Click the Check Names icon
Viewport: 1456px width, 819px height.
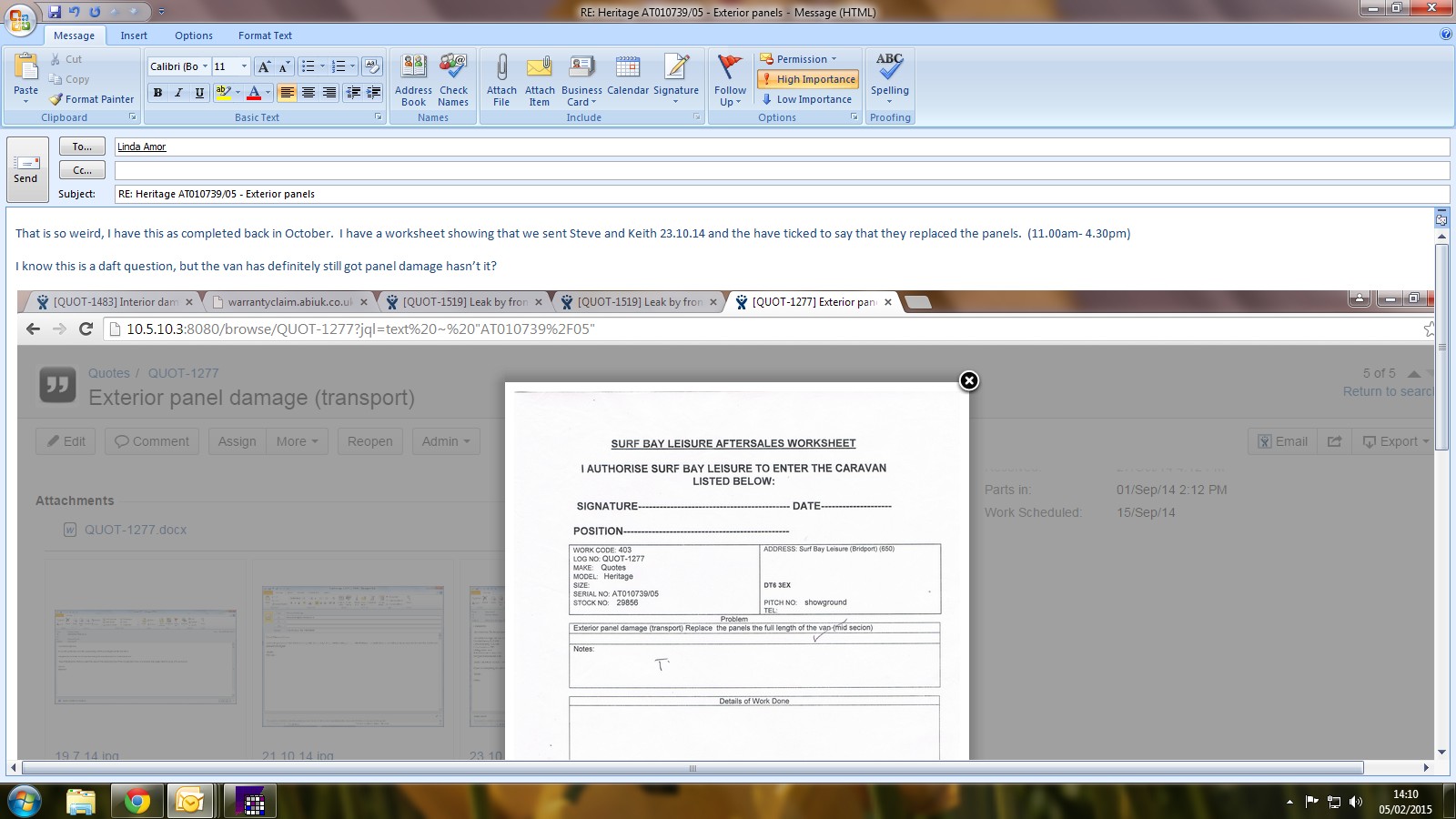[x=453, y=68]
